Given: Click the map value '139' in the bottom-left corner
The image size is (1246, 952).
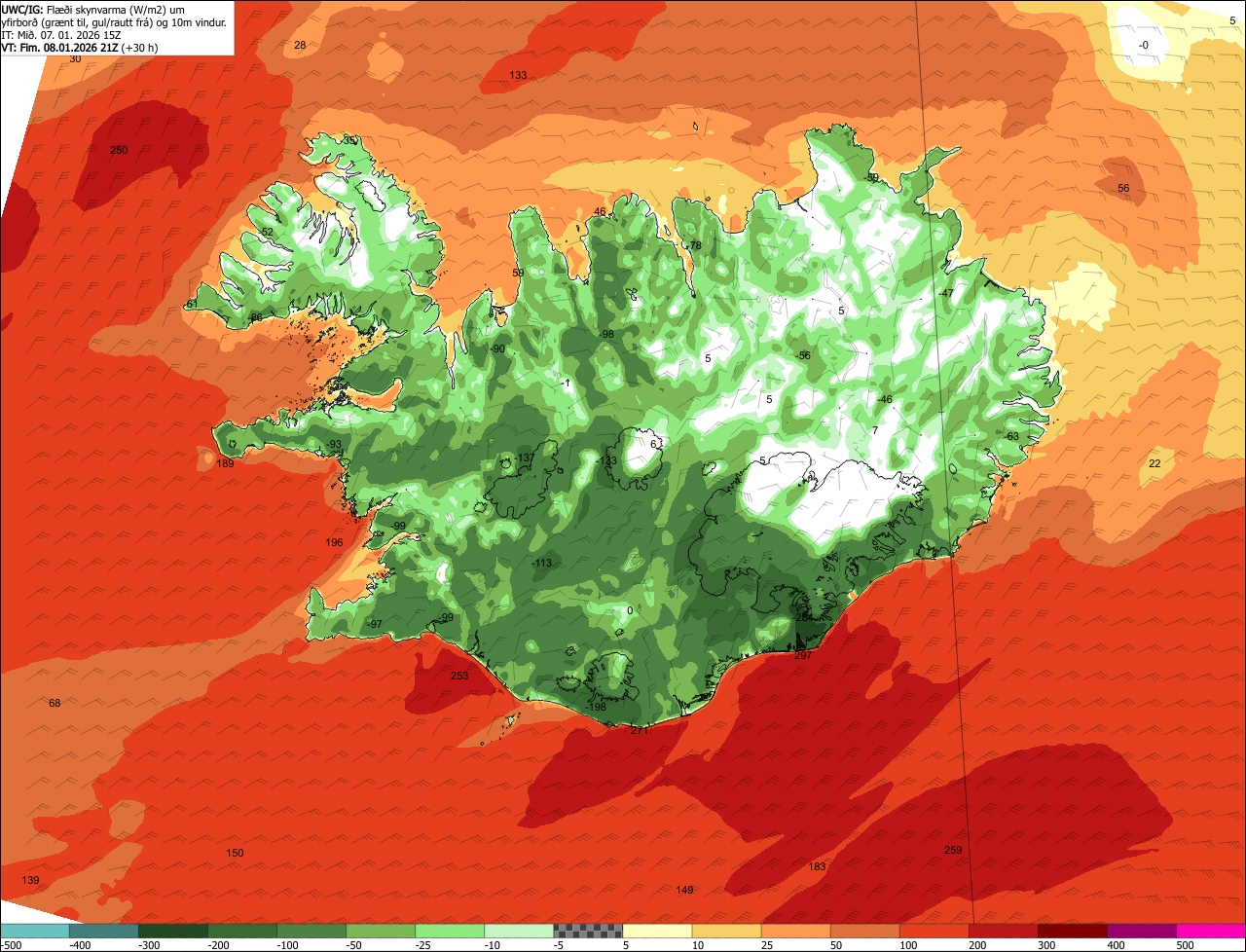Looking at the screenshot, I should point(31,880).
